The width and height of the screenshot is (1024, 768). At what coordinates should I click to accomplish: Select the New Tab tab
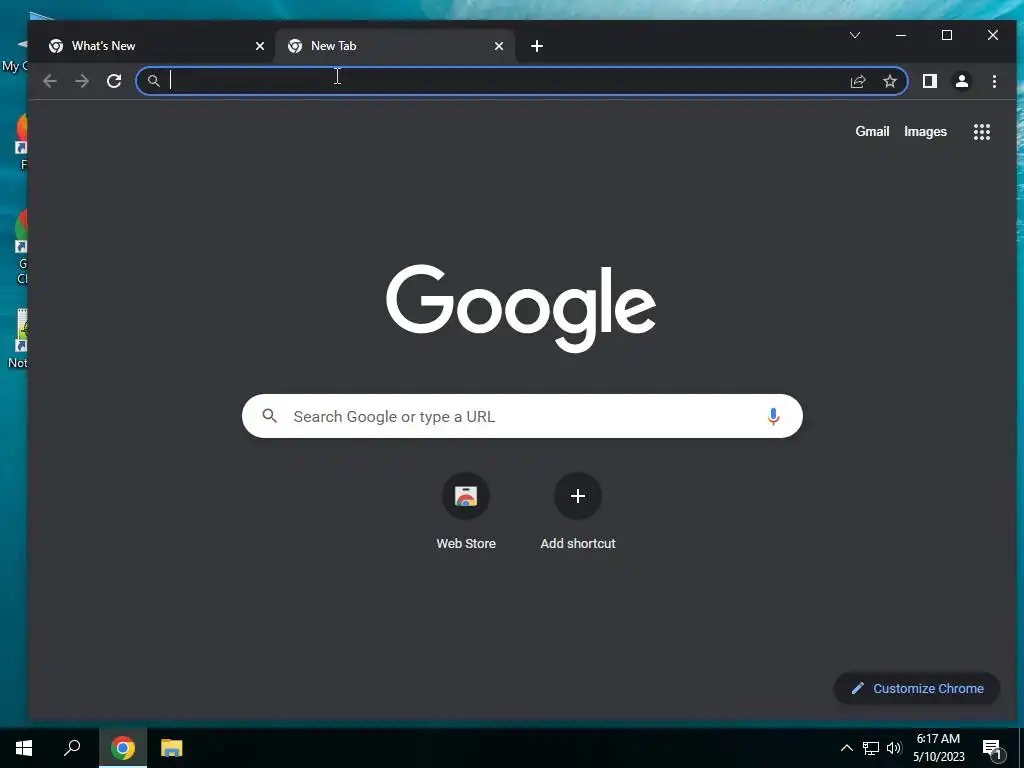tap(395, 46)
